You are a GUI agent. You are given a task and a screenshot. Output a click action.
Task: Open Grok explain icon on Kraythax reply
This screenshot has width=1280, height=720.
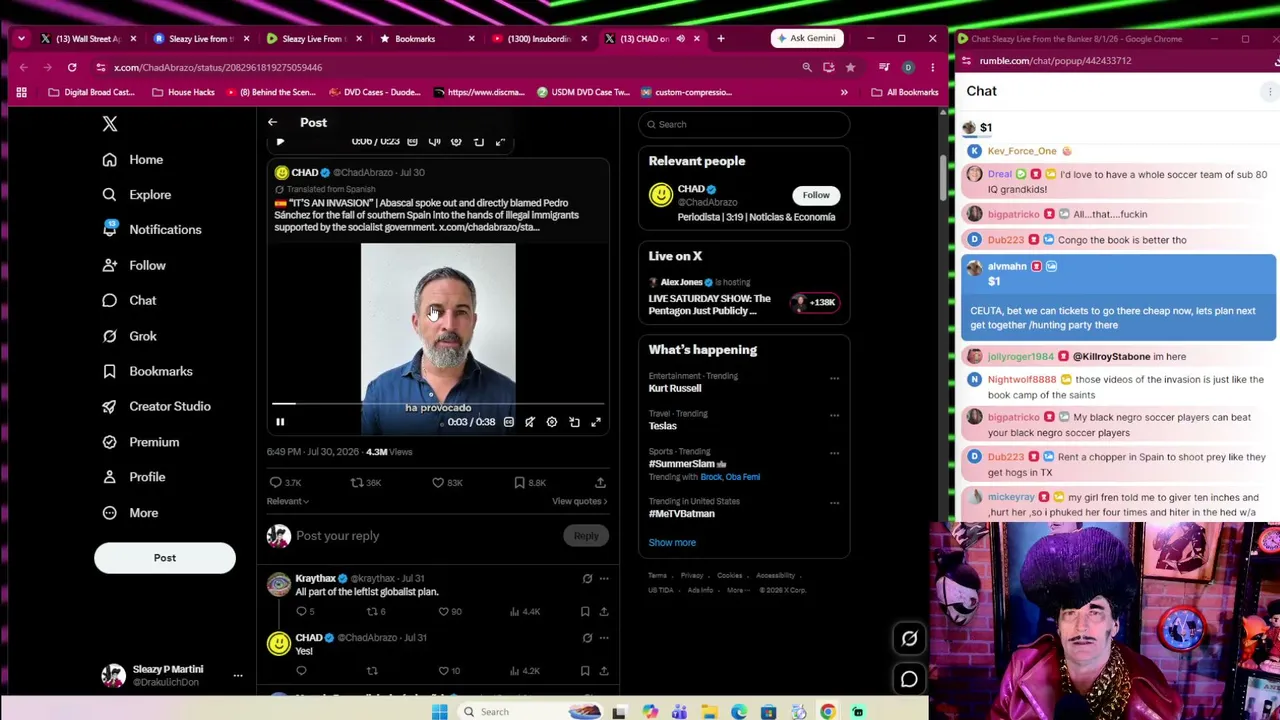coord(587,578)
